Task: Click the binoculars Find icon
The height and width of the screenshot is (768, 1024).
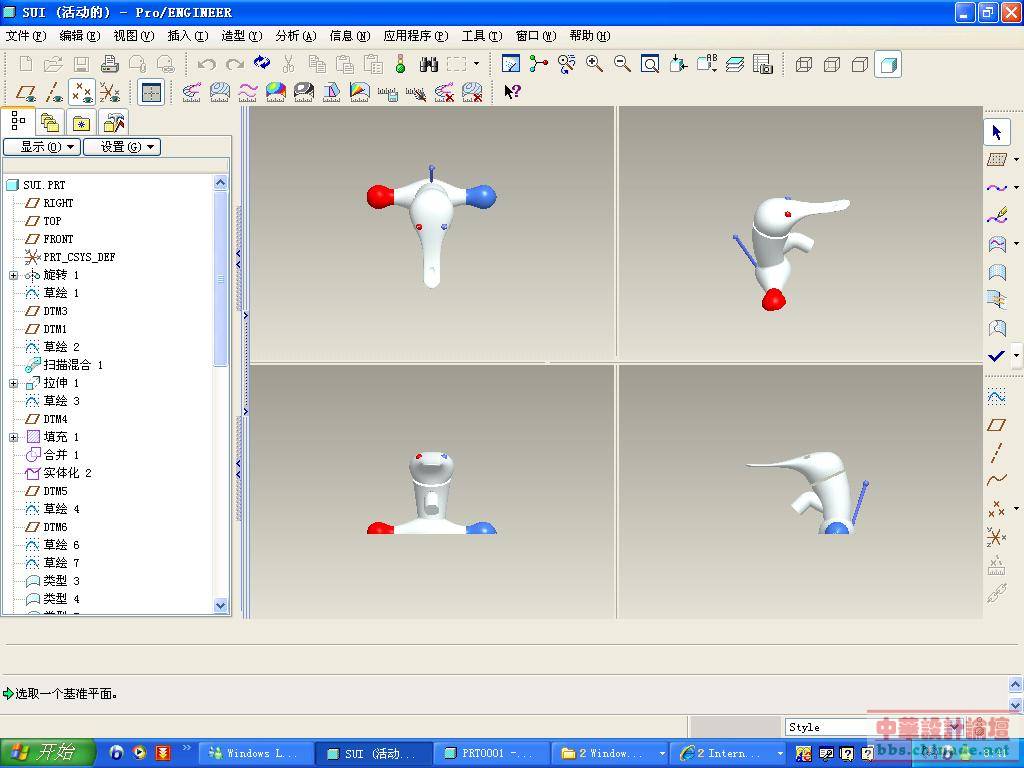Action: [x=428, y=64]
